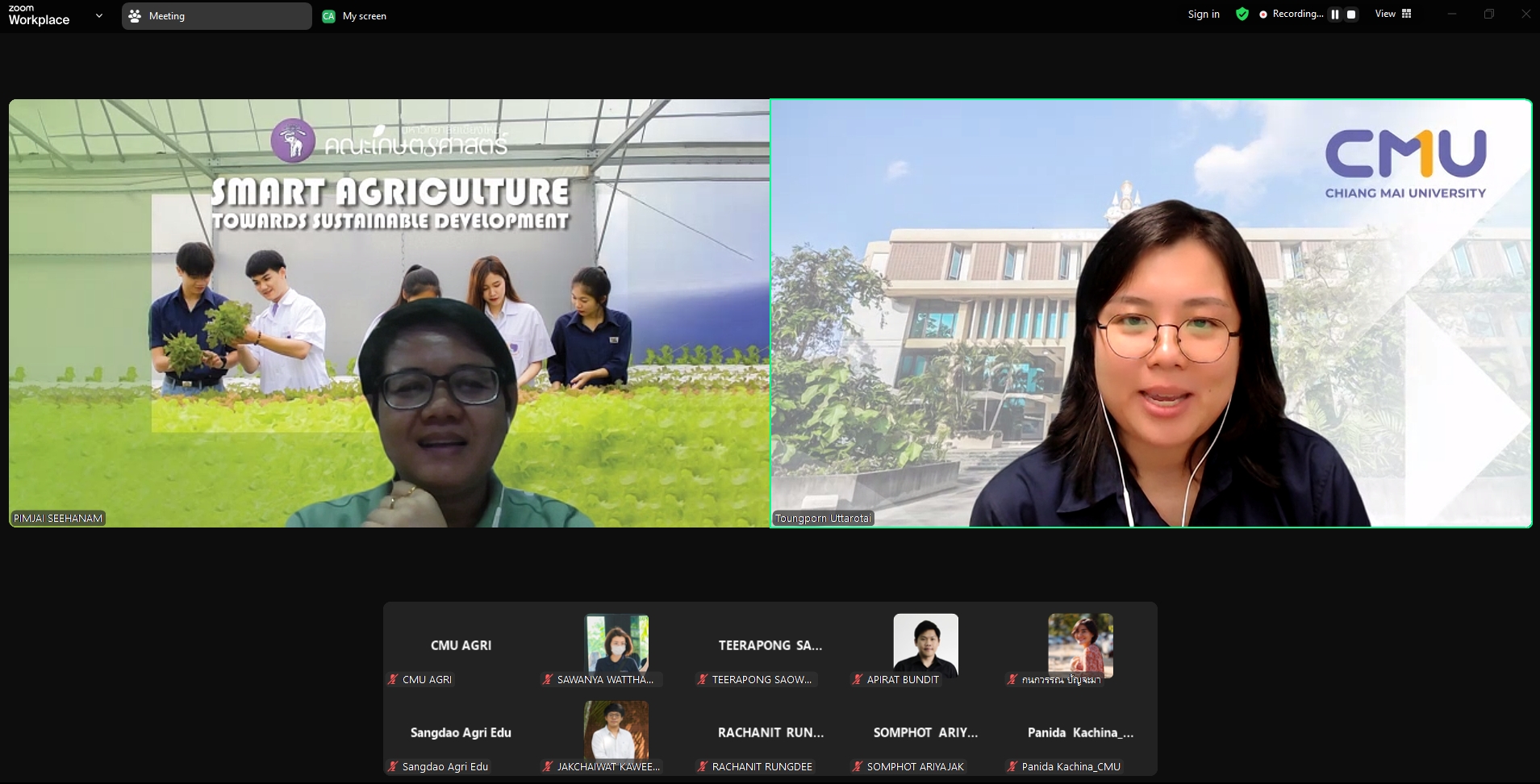Click muted mic icon beside กนกวรรณ ปัญจะมา
The image size is (1540, 784).
[x=1013, y=679]
